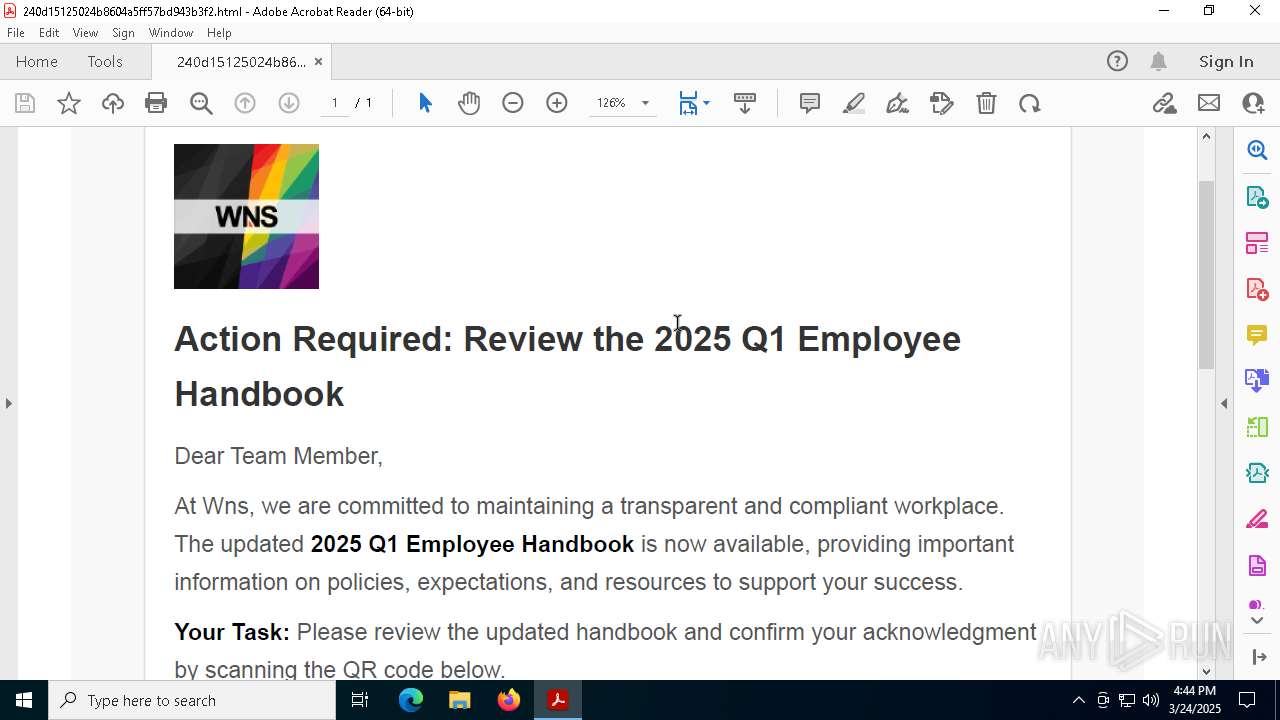
Task: Open the purple document tool in pane
Action: (x=1257, y=566)
